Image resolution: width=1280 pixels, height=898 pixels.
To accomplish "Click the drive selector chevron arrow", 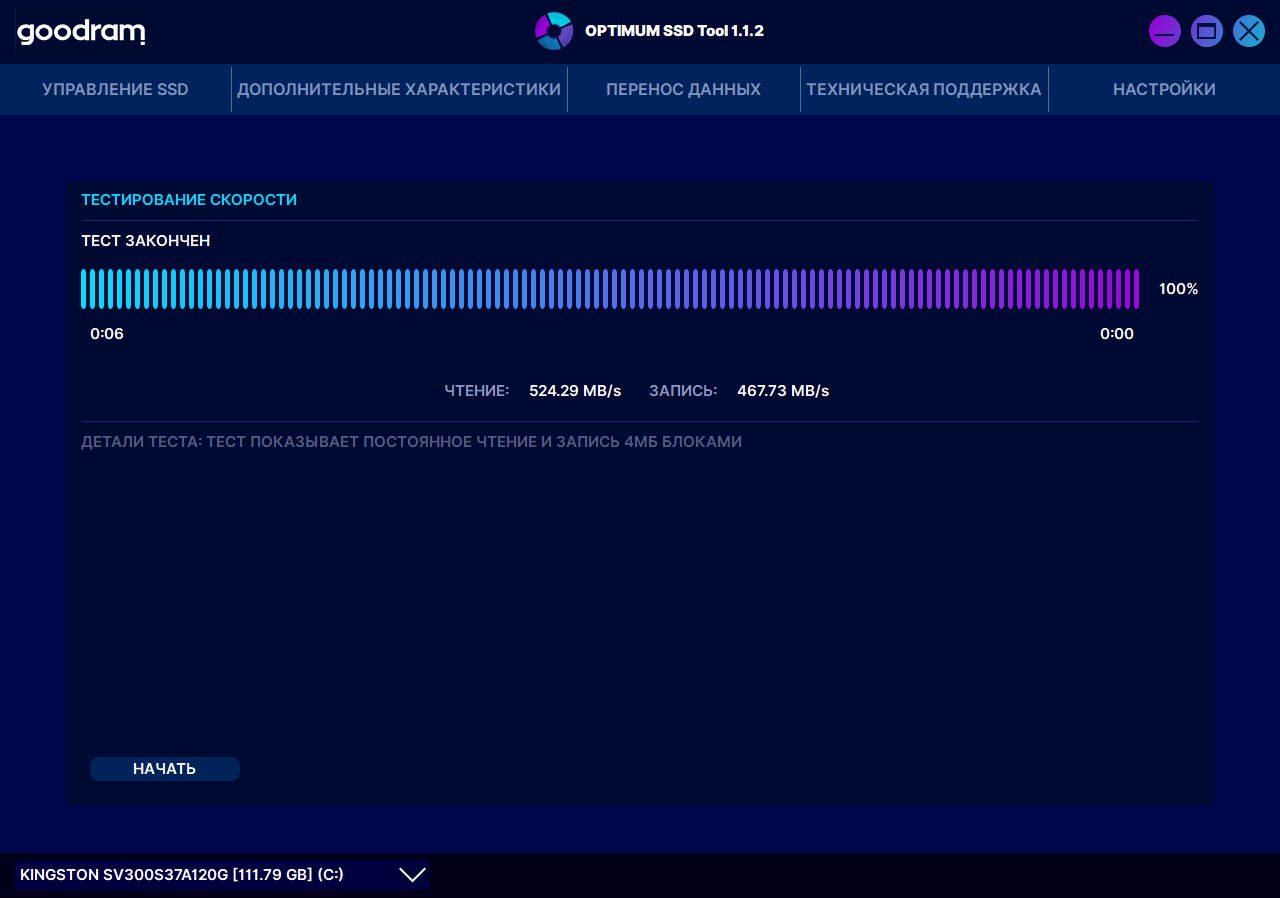I will coord(412,875).
